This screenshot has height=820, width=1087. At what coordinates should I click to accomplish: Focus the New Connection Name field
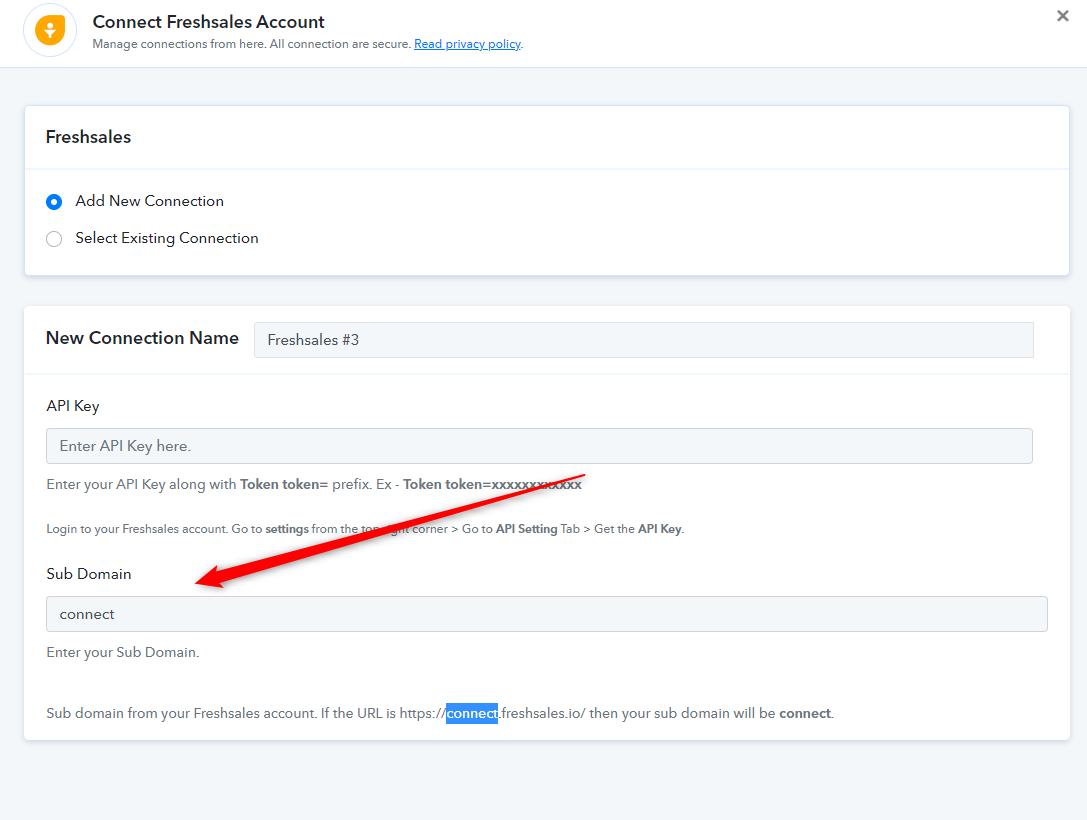(643, 340)
